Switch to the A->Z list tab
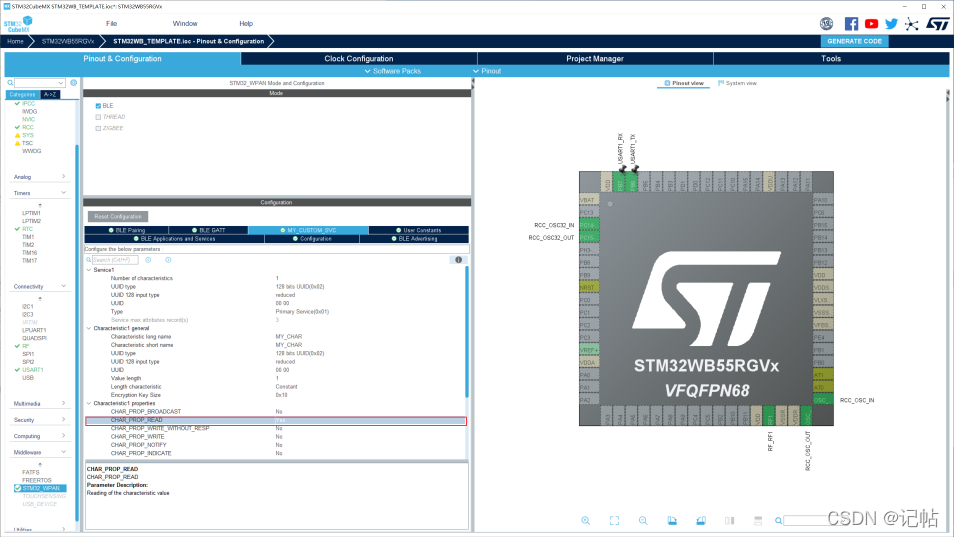The height and width of the screenshot is (537, 954). [50, 94]
